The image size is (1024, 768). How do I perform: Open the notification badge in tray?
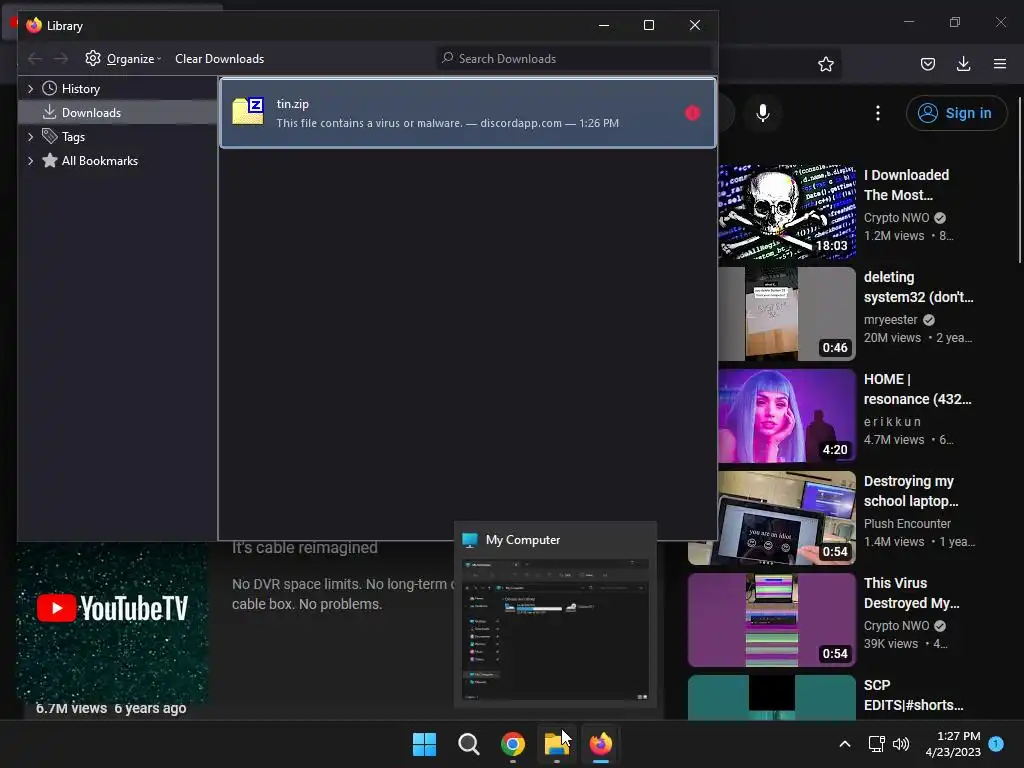coord(996,743)
